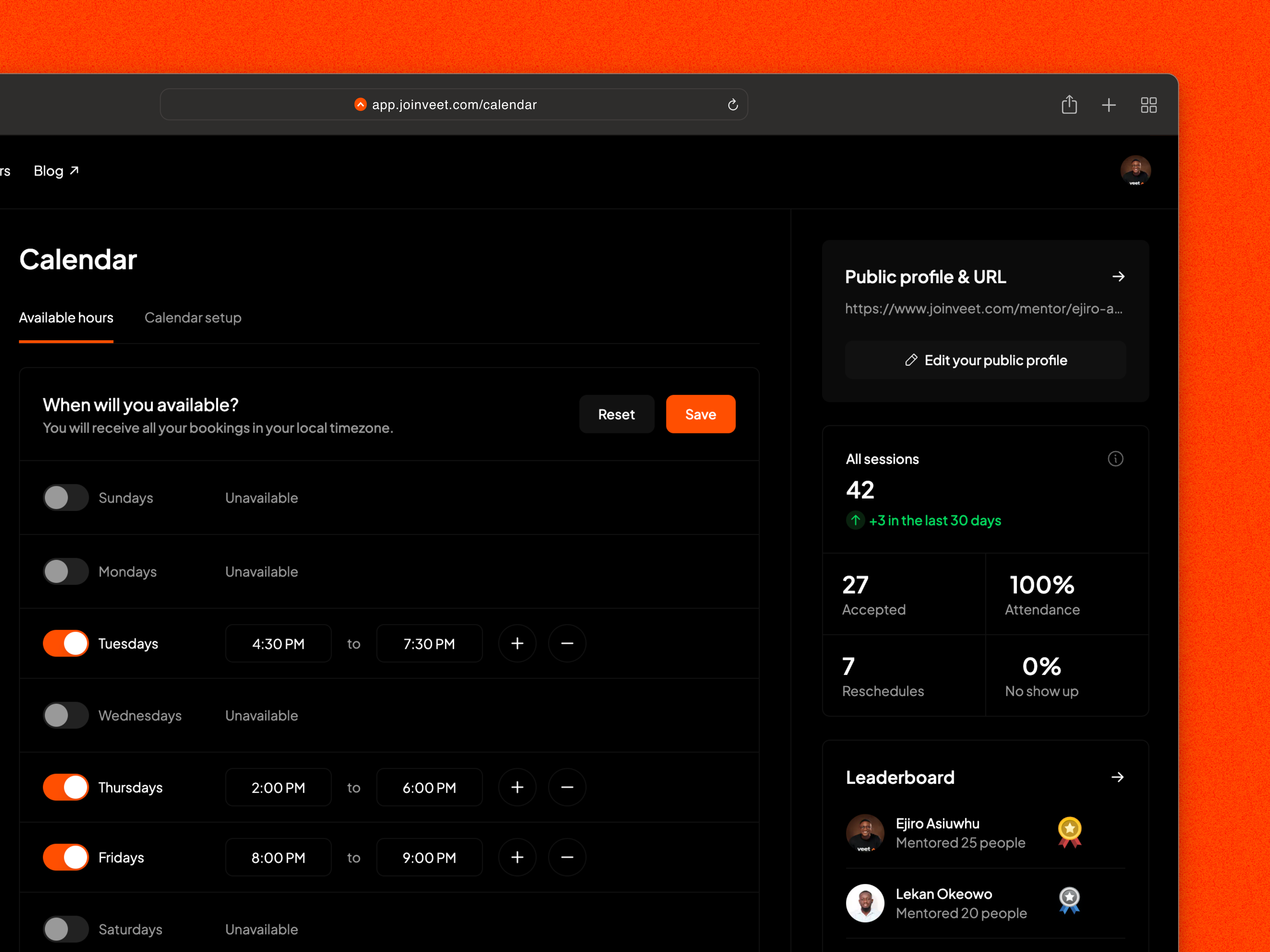The image size is (1270, 952).
Task: Click the 7 Reschedules stat
Action: [904, 676]
